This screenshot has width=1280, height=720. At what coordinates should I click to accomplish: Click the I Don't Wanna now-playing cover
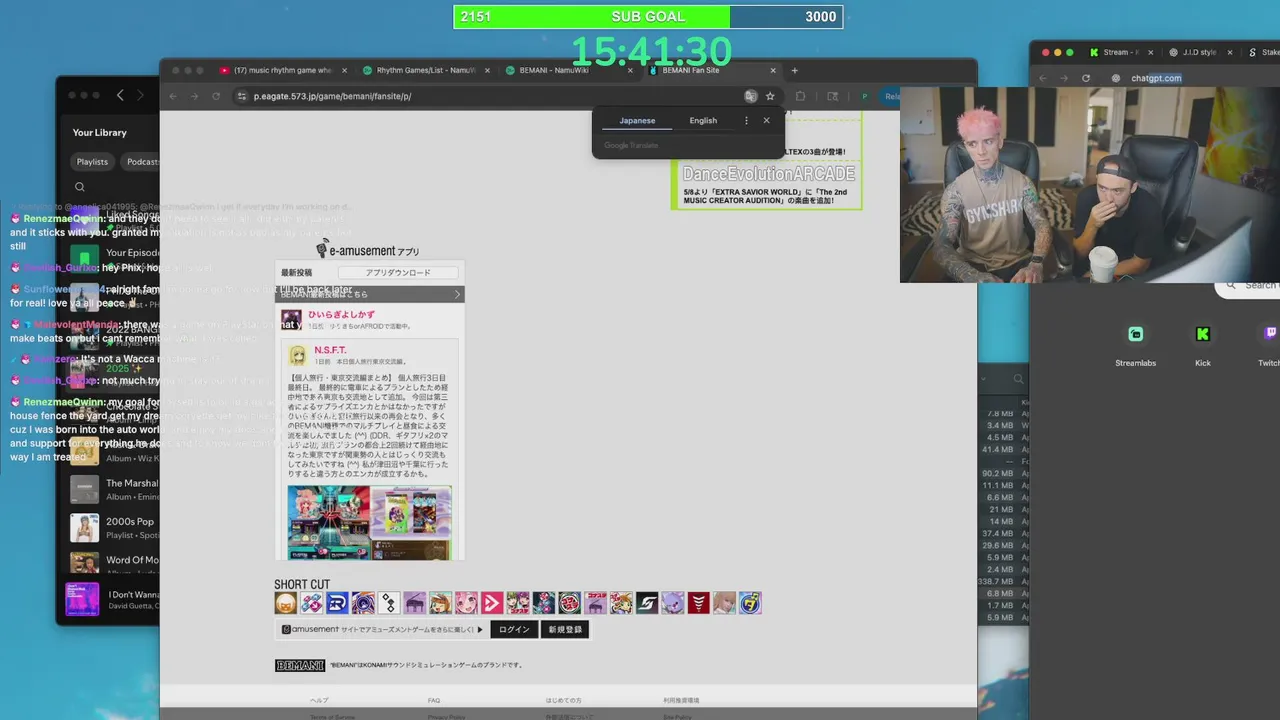click(x=83, y=599)
